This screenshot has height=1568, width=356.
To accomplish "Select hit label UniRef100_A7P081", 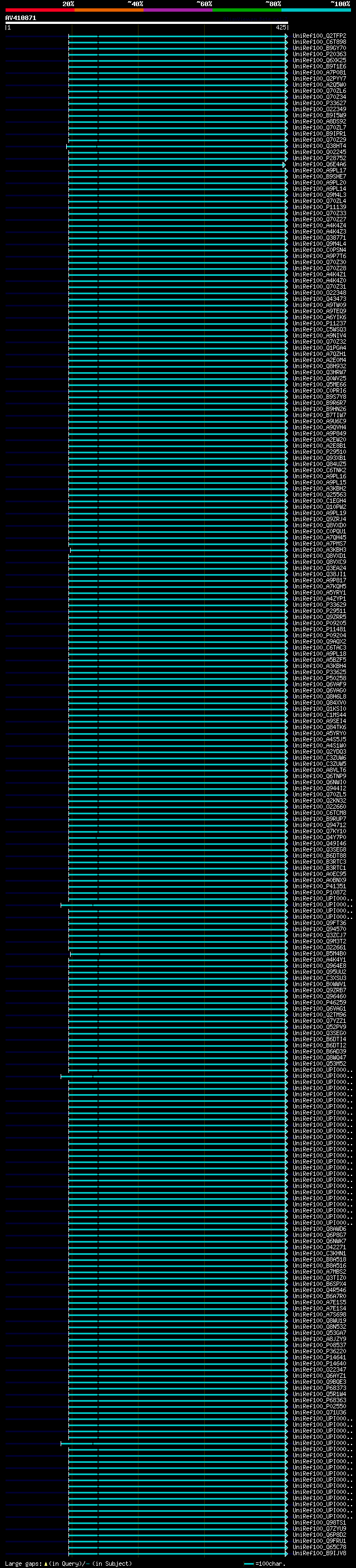I will [319, 72].
